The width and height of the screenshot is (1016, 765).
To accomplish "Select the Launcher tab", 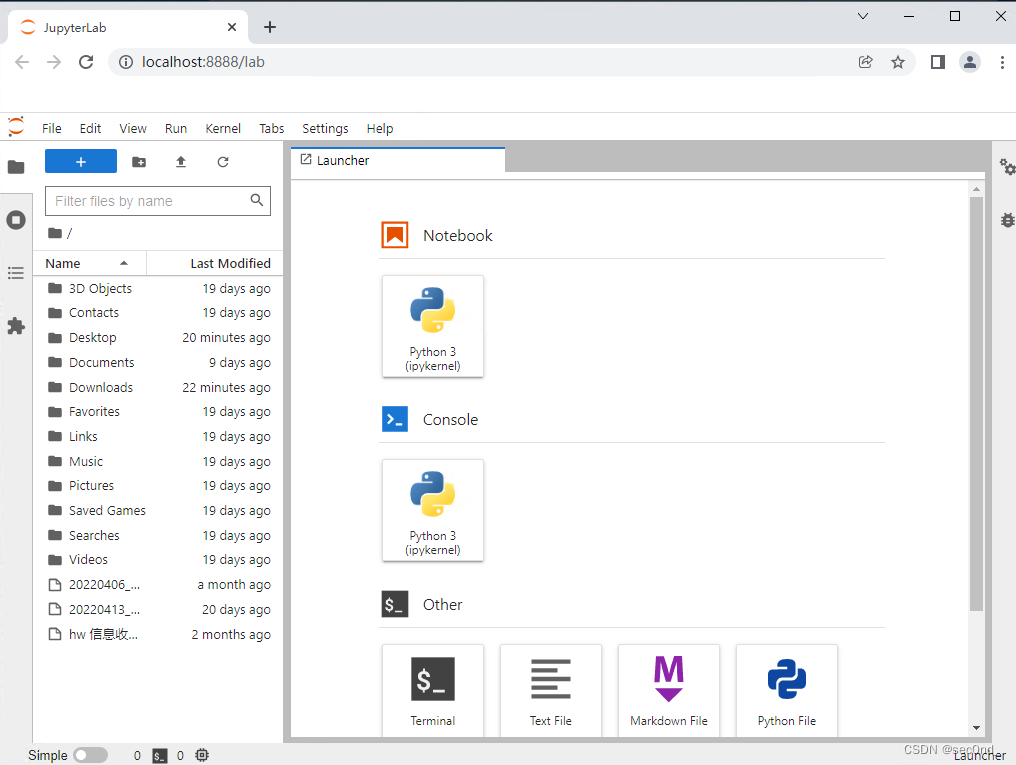I will tap(398, 160).
